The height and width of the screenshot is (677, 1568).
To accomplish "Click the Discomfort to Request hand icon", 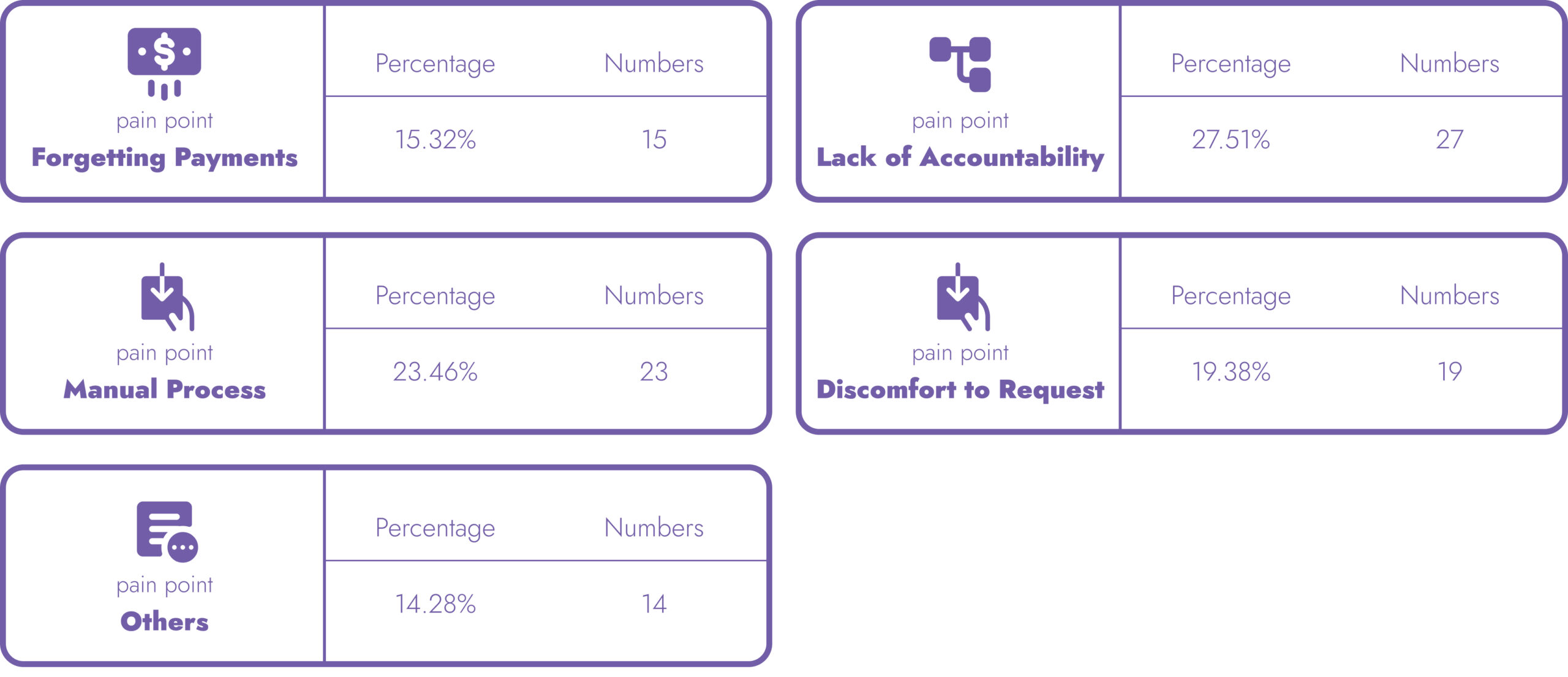I will (x=962, y=297).
